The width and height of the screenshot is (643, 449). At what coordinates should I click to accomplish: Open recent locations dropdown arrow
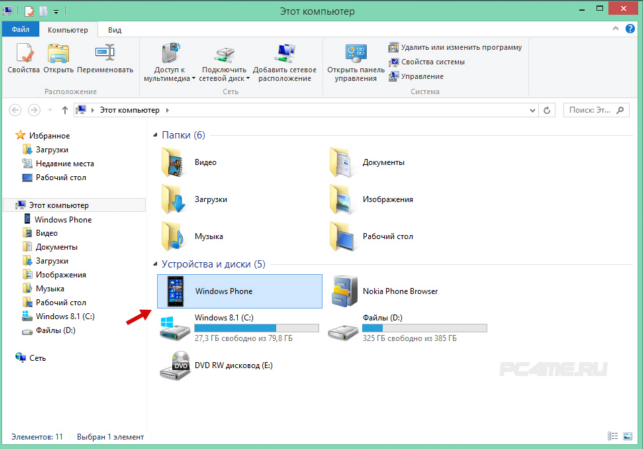pyautogui.click(x=50, y=110)
